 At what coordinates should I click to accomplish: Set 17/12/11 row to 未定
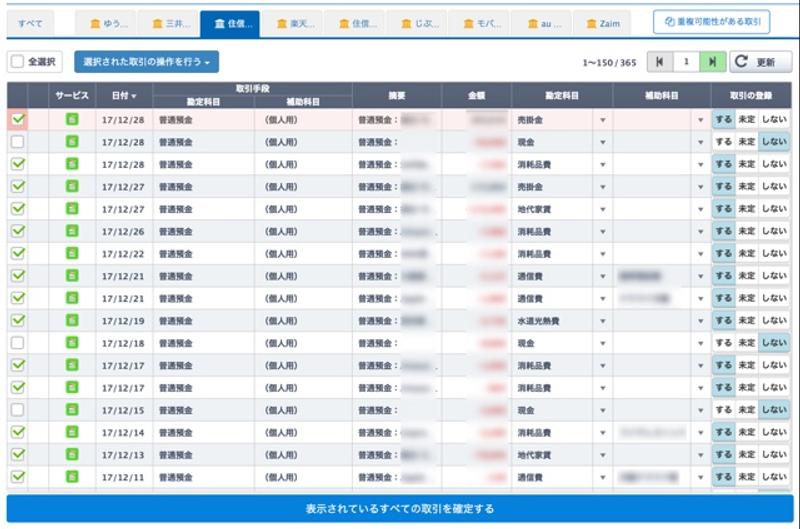tap(746, 477)
